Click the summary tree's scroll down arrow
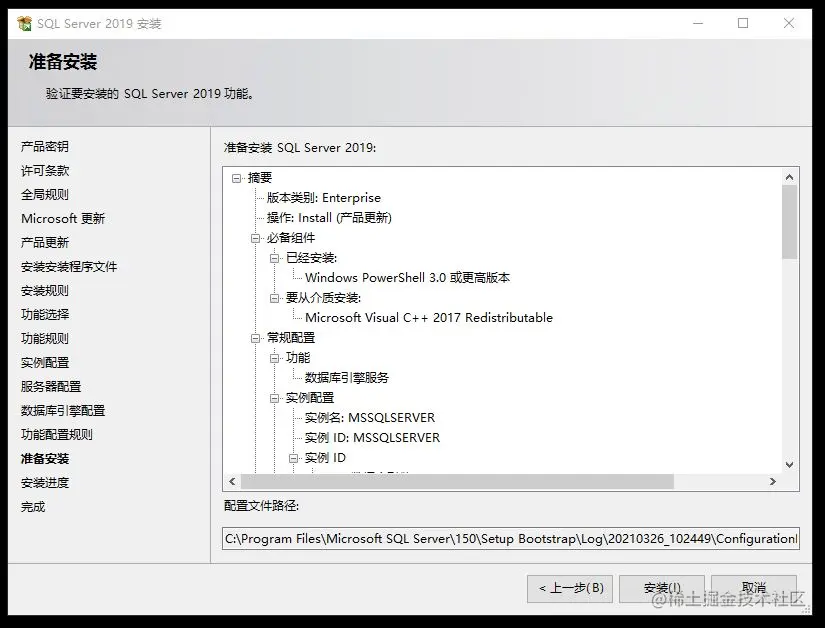 [x=789, y=464]
